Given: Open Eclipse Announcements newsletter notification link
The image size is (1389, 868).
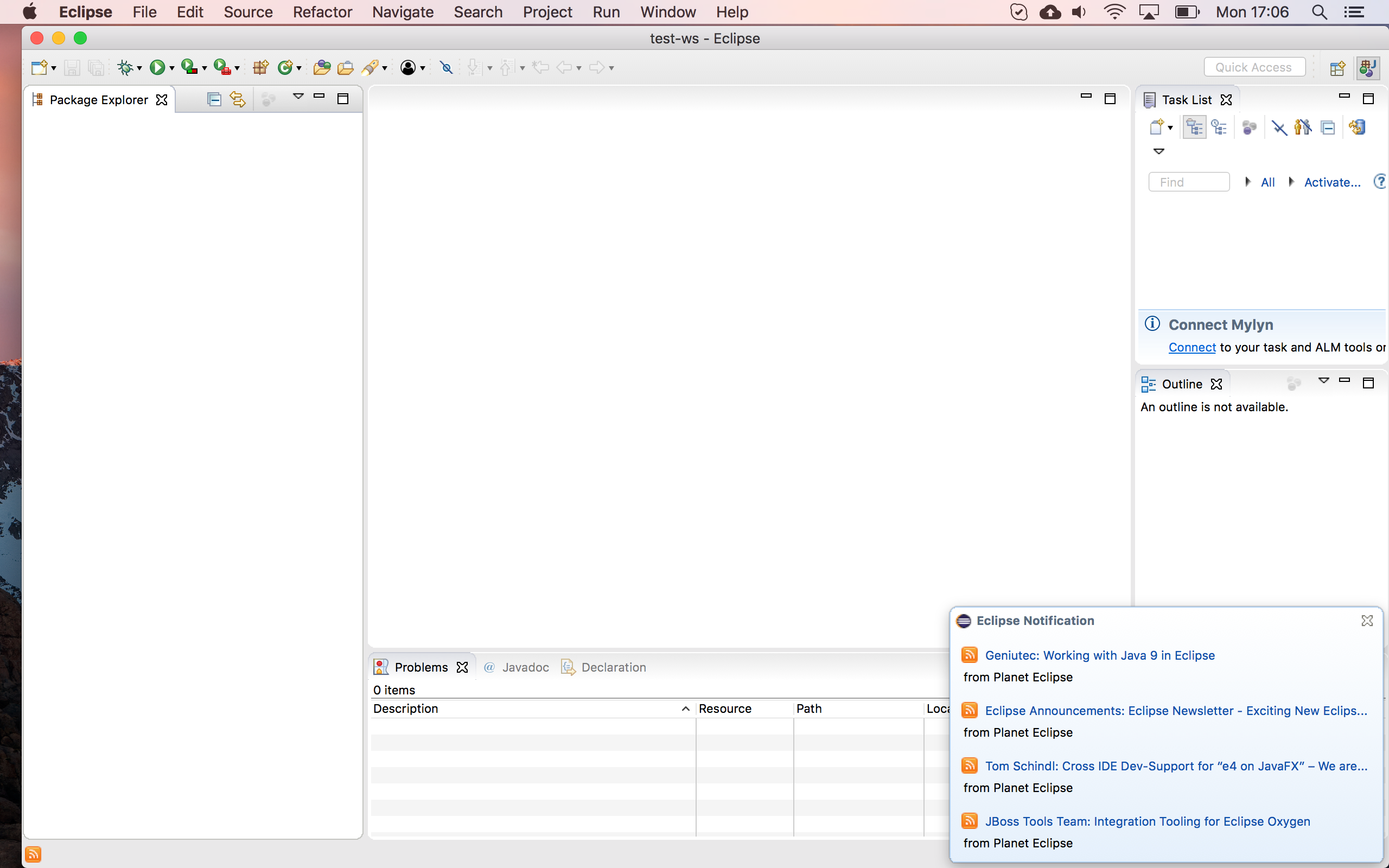Looking at the screenshot, I should point(1176,711).
